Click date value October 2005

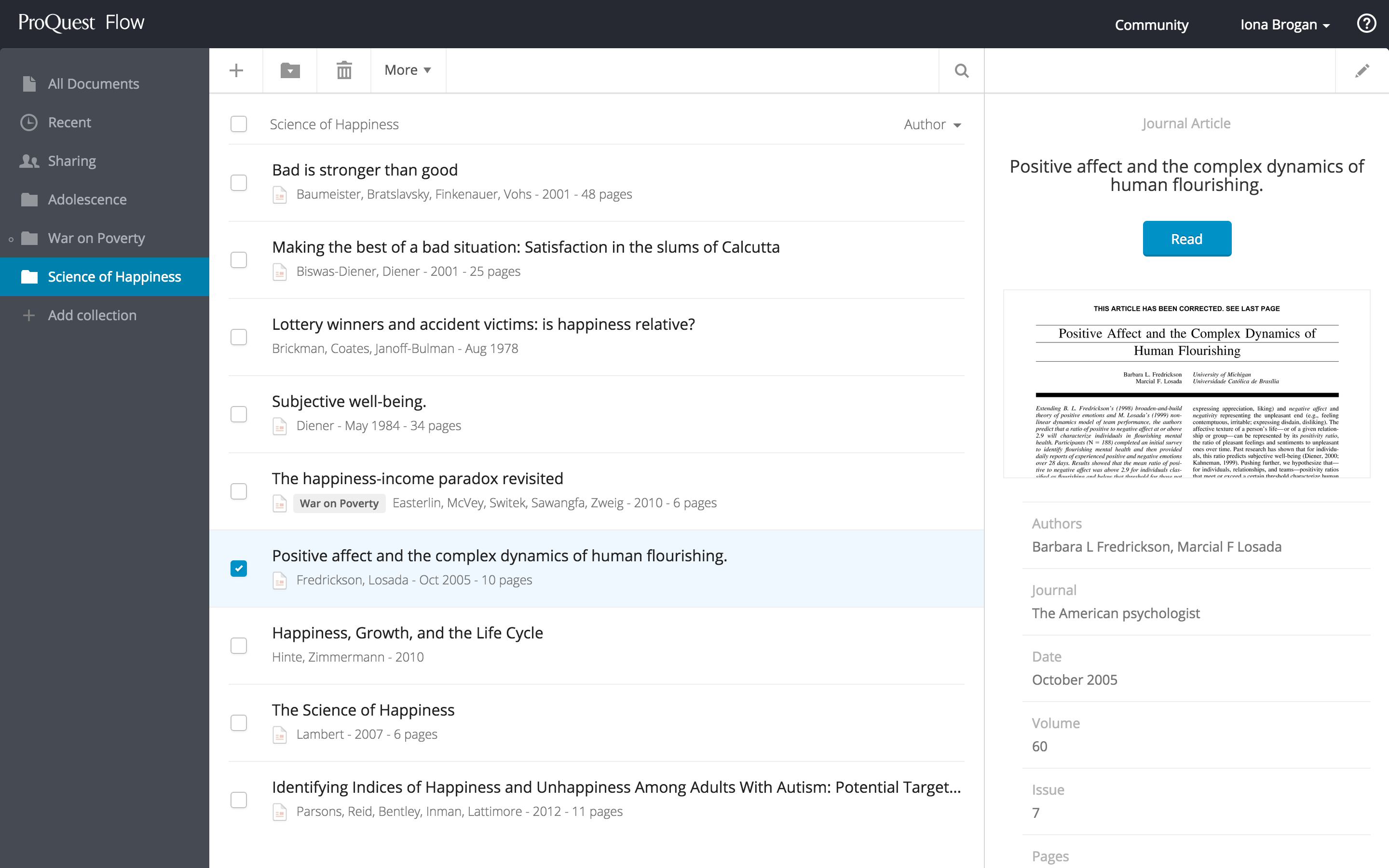click(1075, 680)
